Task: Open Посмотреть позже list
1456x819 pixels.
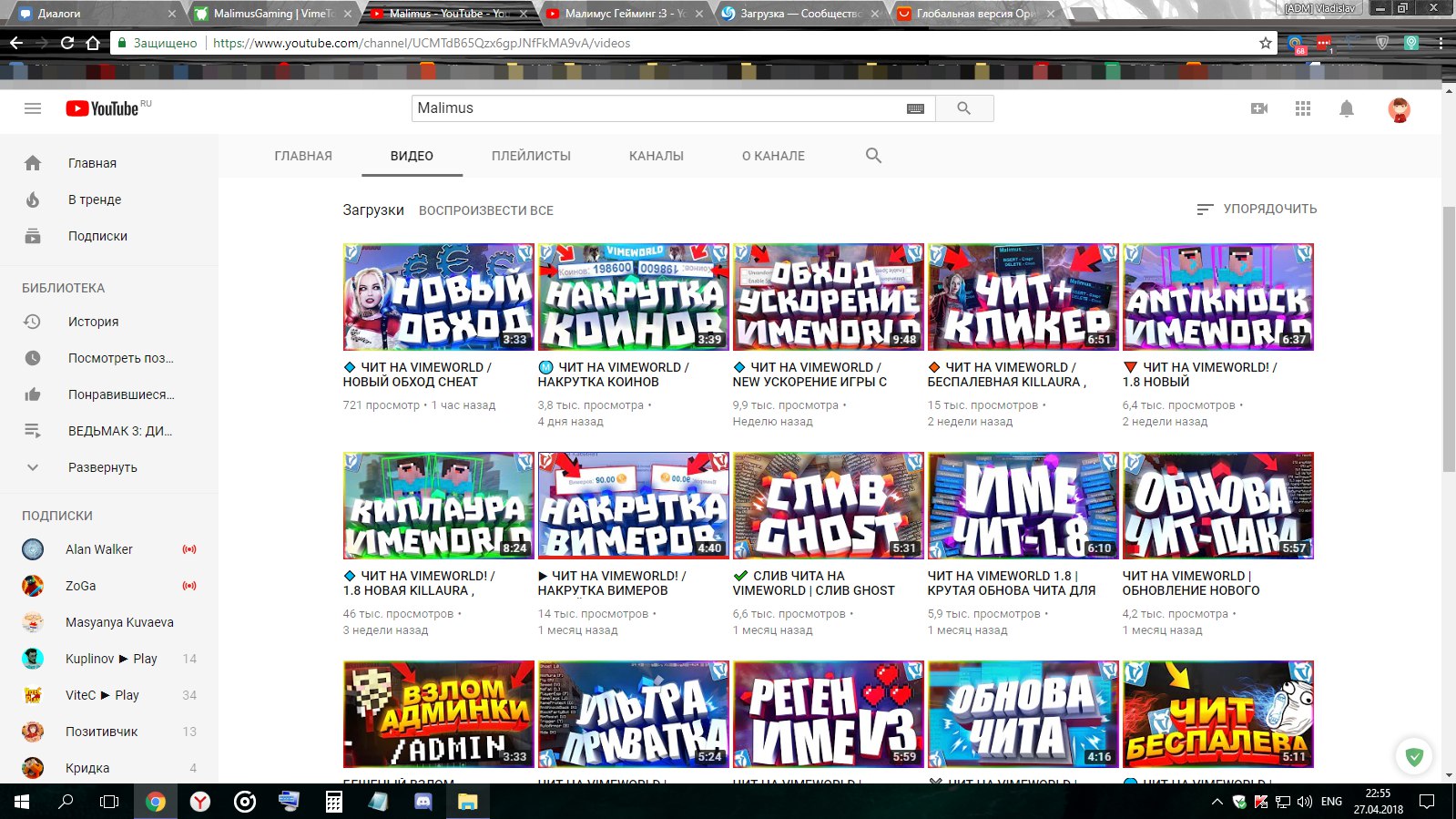Action: coord(109,358)
